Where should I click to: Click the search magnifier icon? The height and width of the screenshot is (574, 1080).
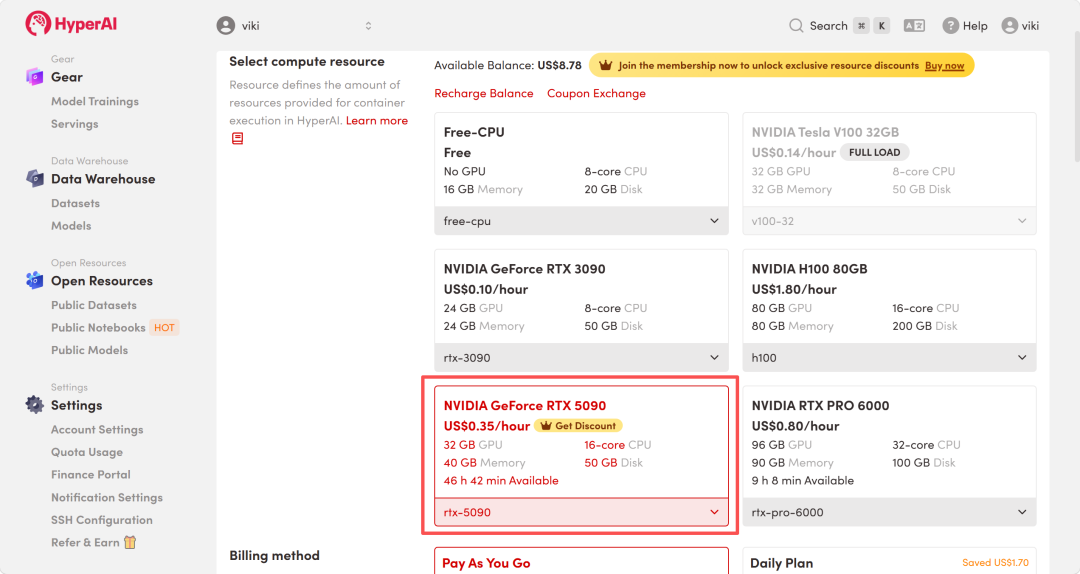(796, 25)
